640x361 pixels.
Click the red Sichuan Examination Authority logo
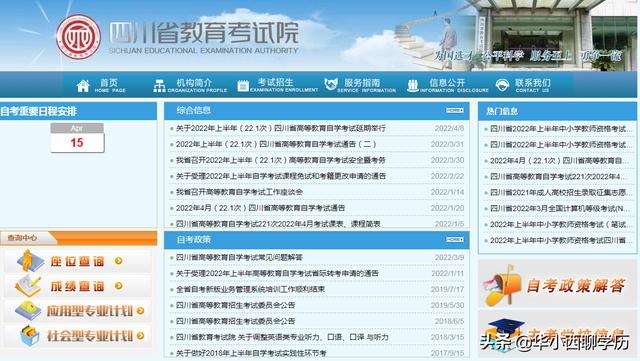78,37
